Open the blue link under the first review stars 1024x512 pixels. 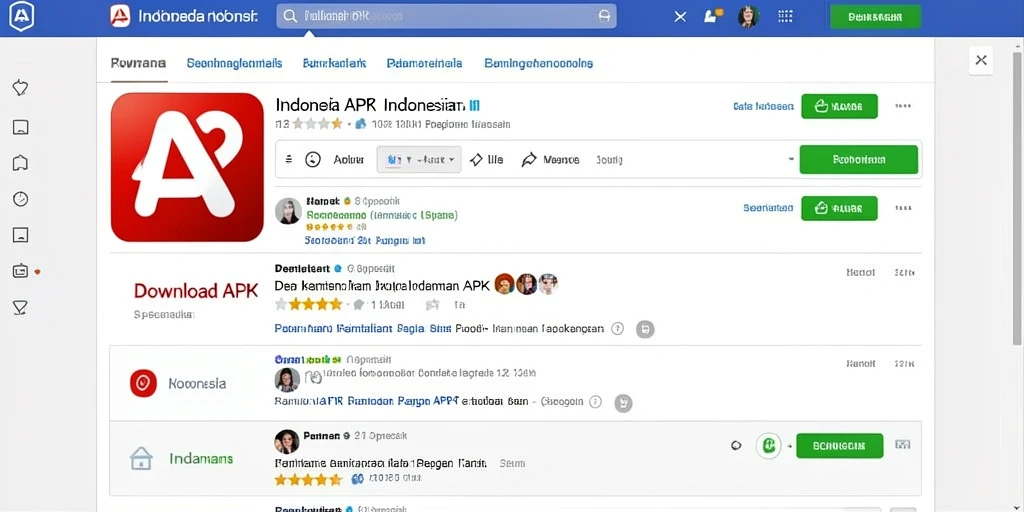[x=365, y=240]
